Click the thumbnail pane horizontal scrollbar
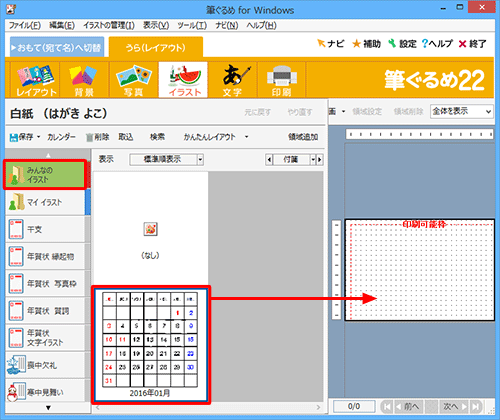The width and height of the screenshot is (500, 420). [208, 407]
